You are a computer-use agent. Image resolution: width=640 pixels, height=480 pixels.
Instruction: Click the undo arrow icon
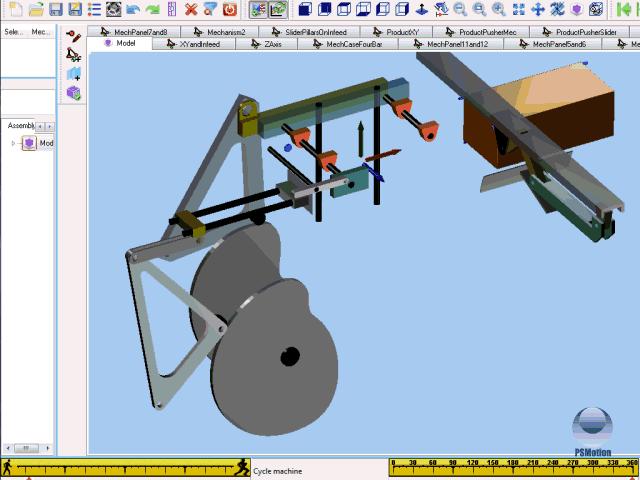[x=133, y=9]
